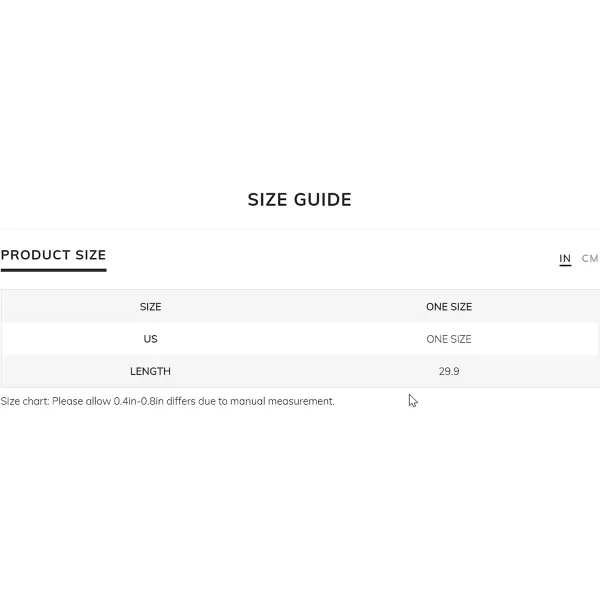The image size is (600, 600).
Task: Click the words 'Size chart:' in note
Action: tap(25, 401)
